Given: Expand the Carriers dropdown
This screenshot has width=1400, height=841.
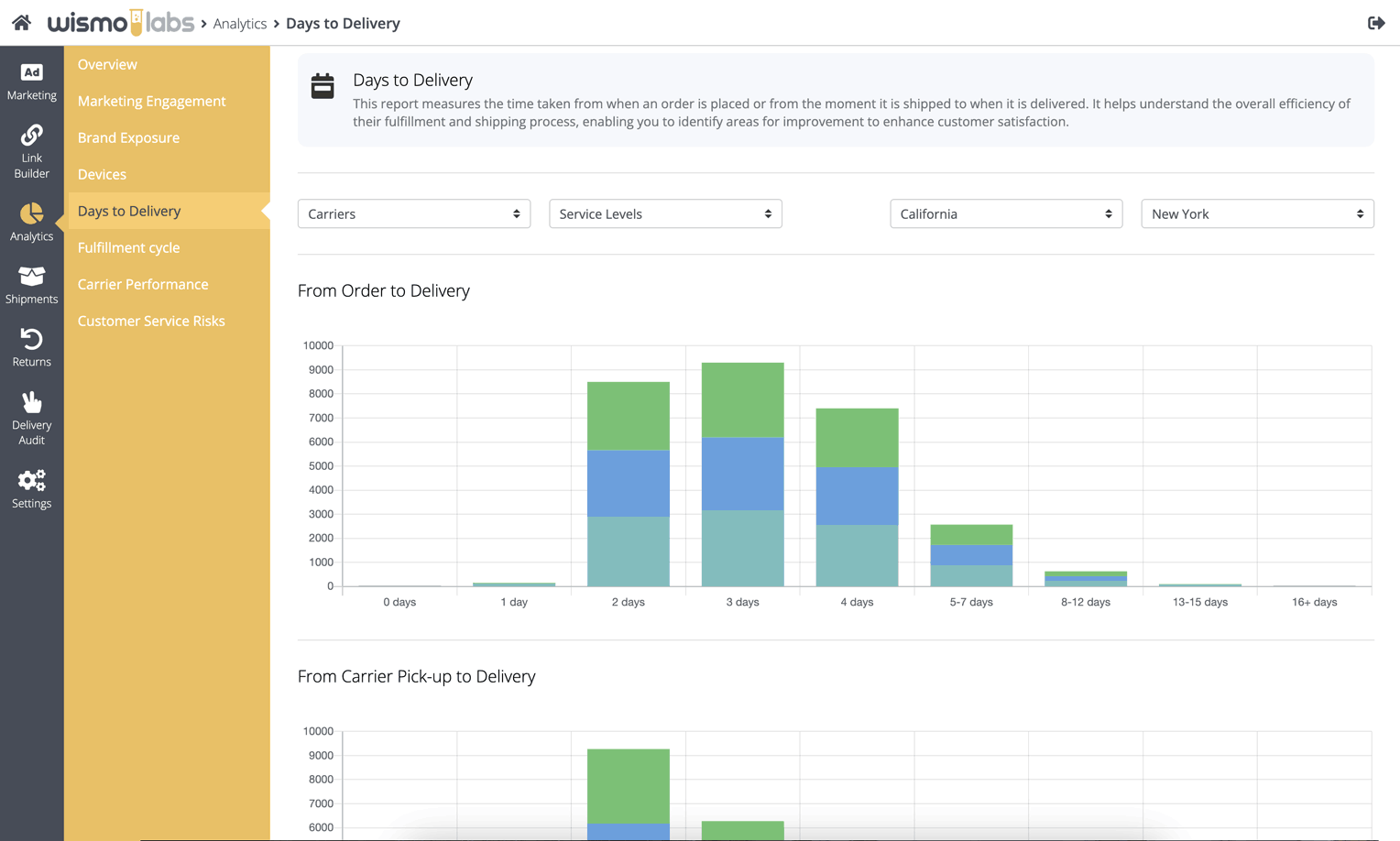Looking at the screenshot, I should pos(414,213).
